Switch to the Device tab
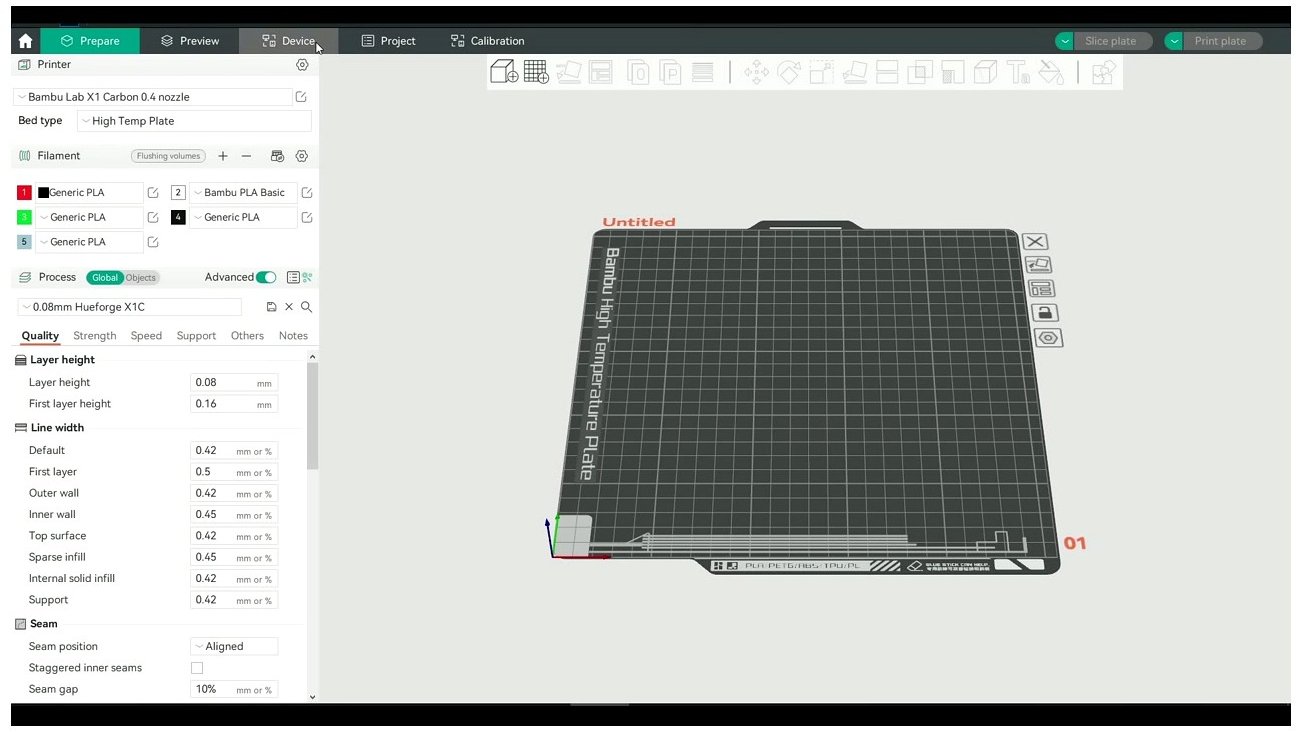1302x732 pixels. pos(288,41)
